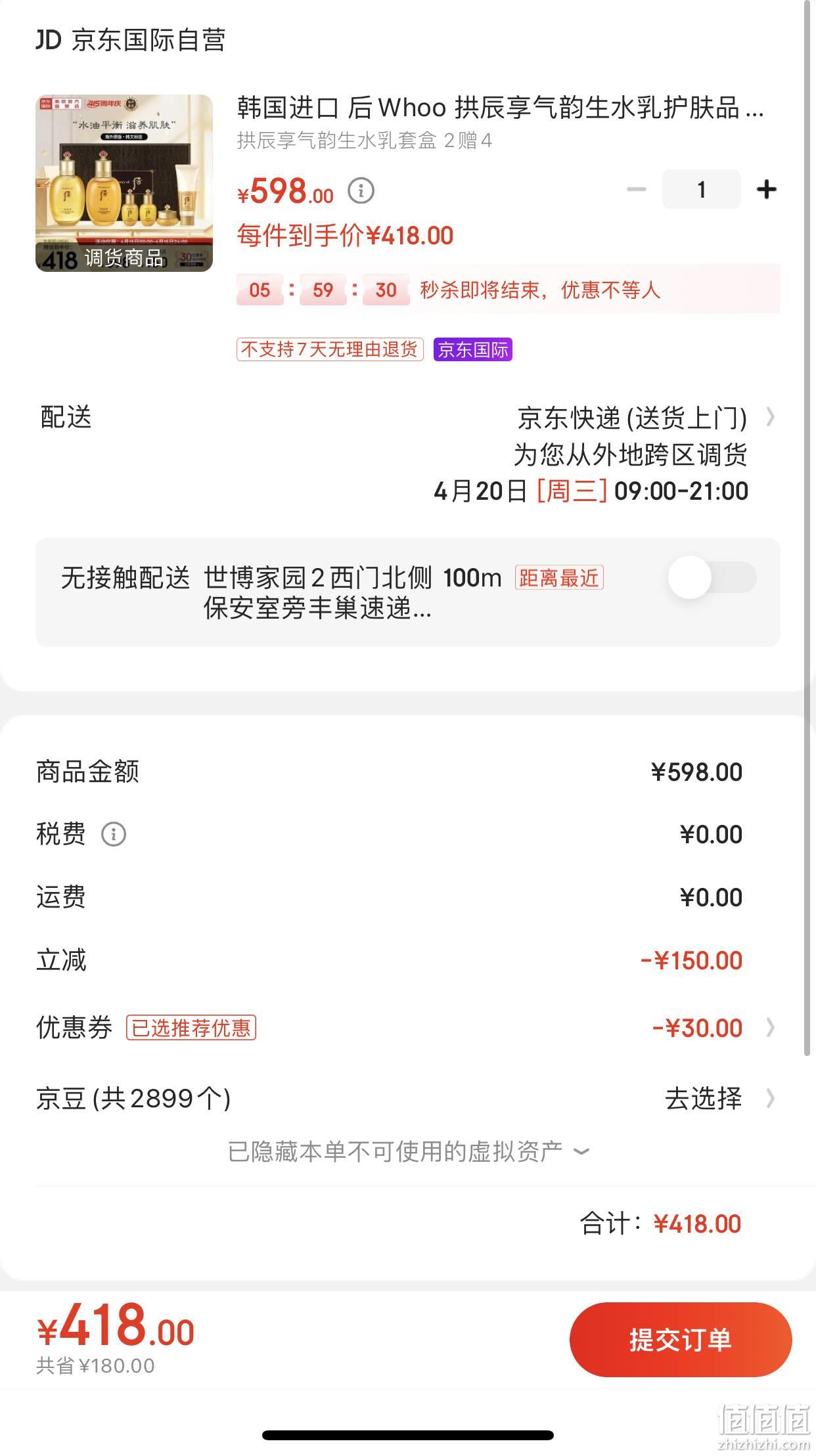Tap the 京东国际 purple tag

point(472,349)
